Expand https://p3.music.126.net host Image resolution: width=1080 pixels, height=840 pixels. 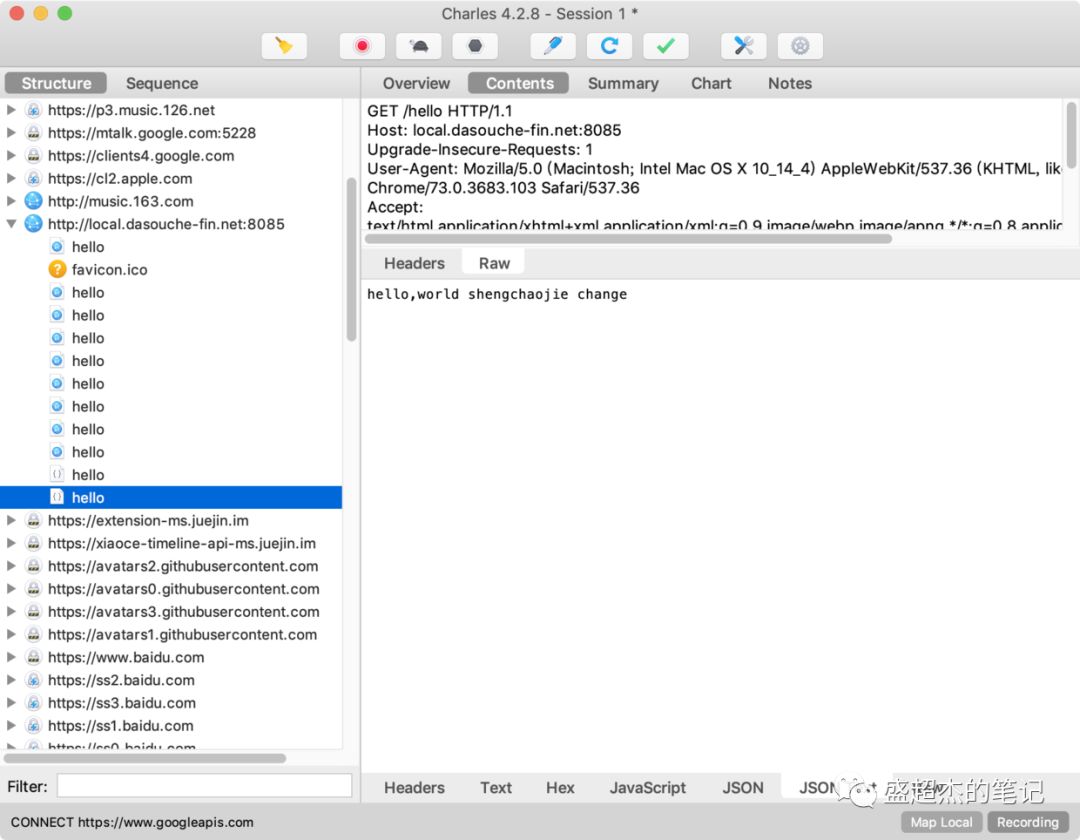[x=11, y=109]
